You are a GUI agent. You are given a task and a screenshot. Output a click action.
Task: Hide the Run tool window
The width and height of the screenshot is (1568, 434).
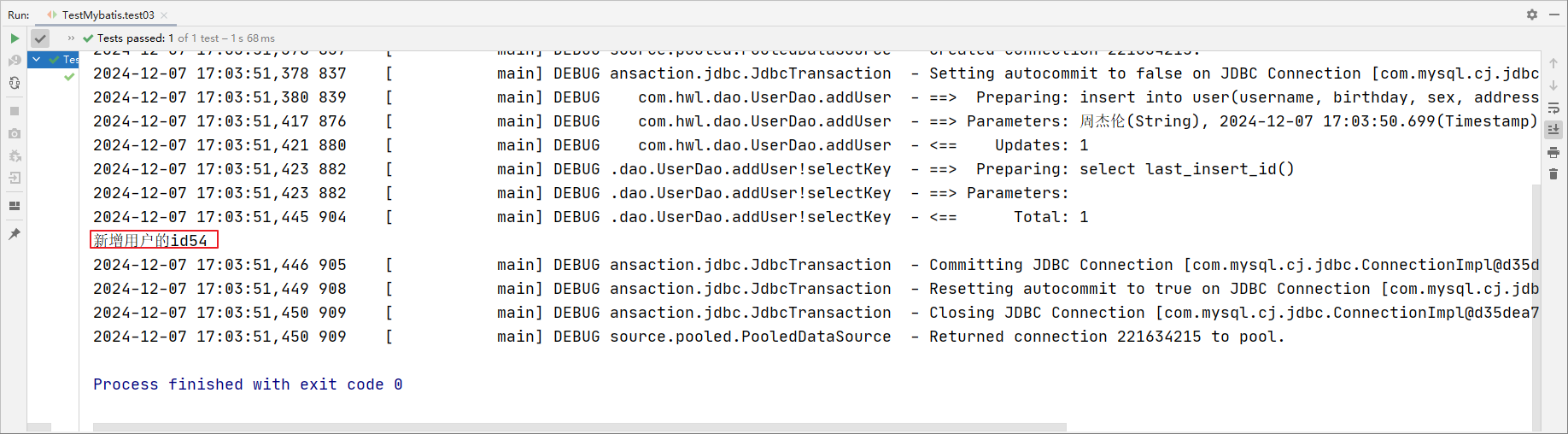(x=1554, y=15)
